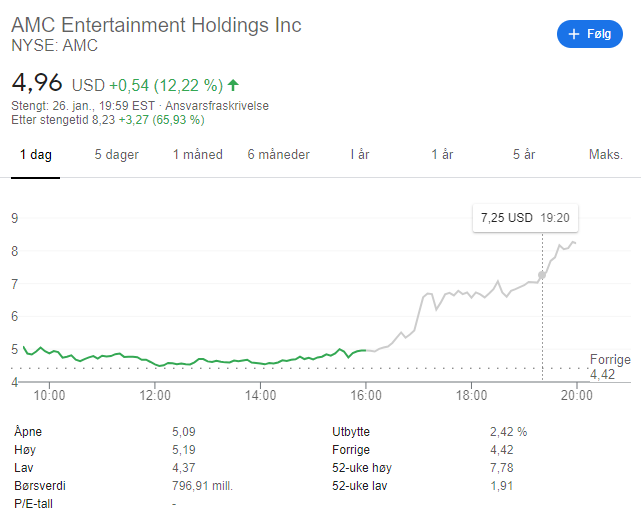Show the 1 år chart range

tap(442, 155)
